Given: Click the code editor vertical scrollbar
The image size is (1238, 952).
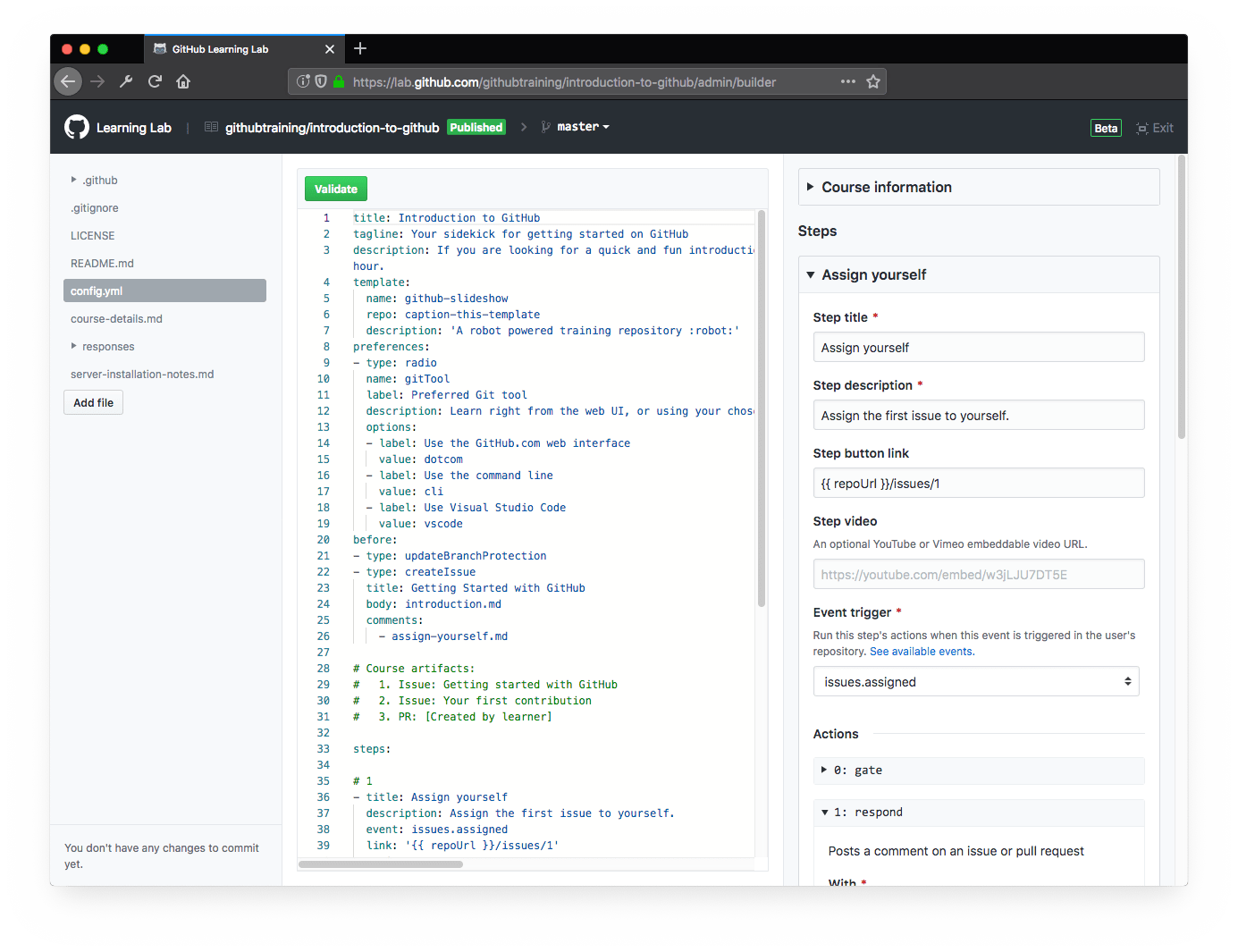Looking at the screenshot, I should click(x=762, y=409).
